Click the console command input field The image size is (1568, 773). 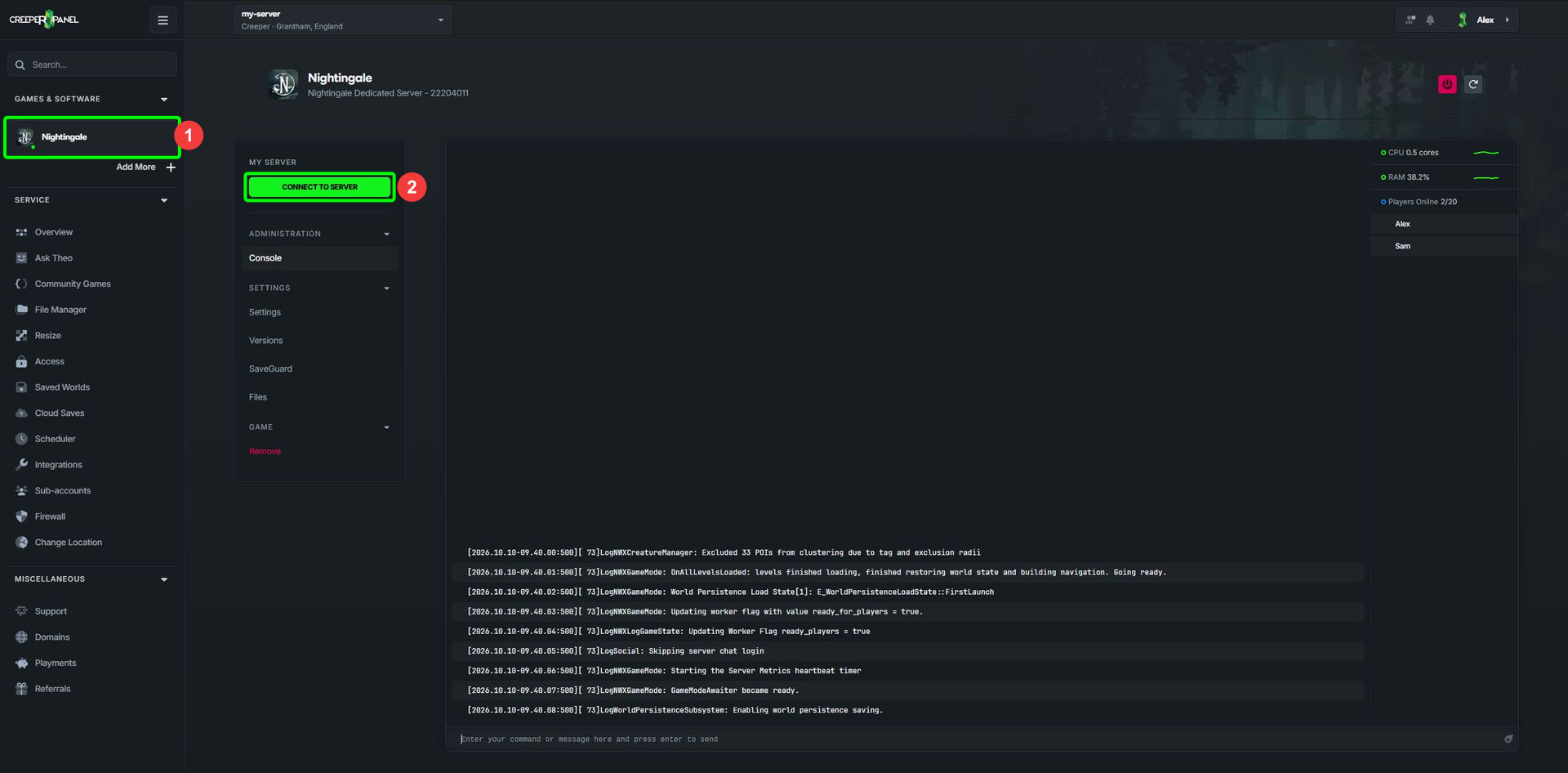(x=982, y=739)
